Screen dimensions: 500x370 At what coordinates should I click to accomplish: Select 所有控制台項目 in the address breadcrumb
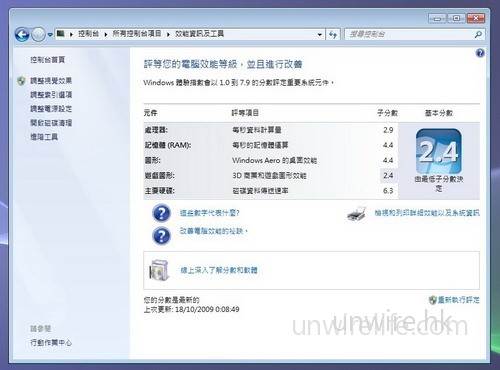click(137, 34)
